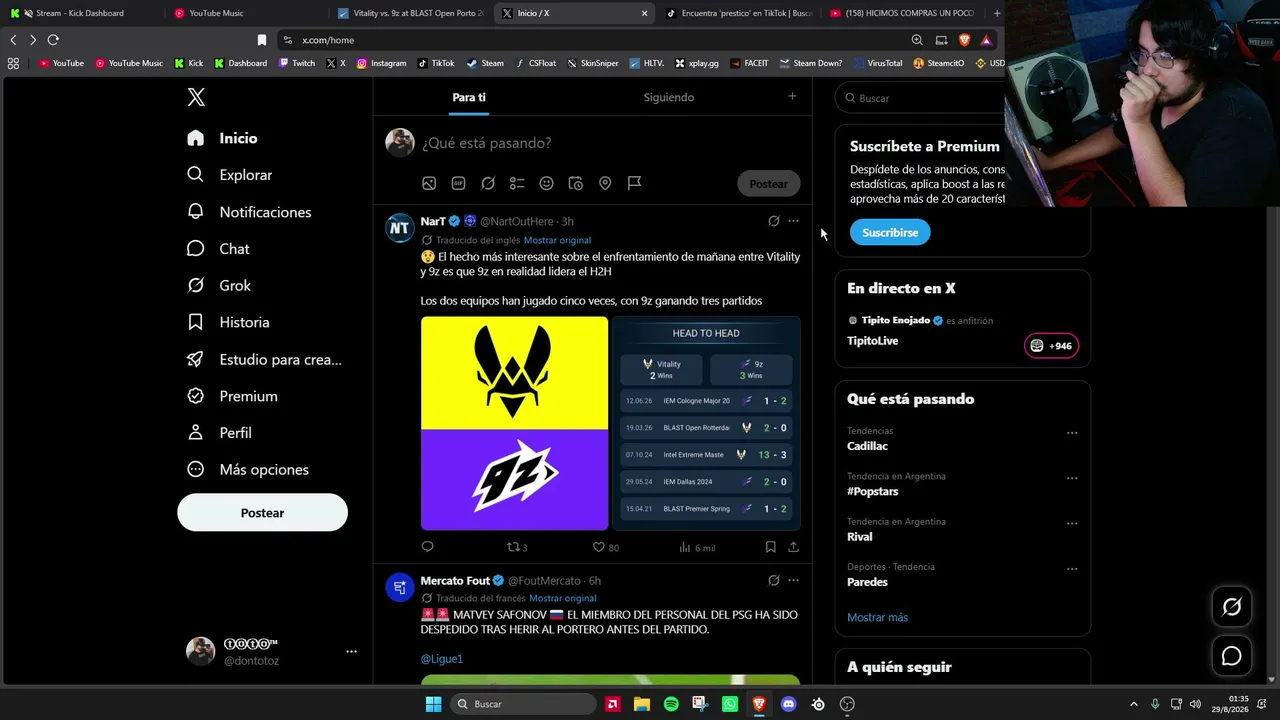
Task: Tag a location in the post
Action: click(605, 183)
